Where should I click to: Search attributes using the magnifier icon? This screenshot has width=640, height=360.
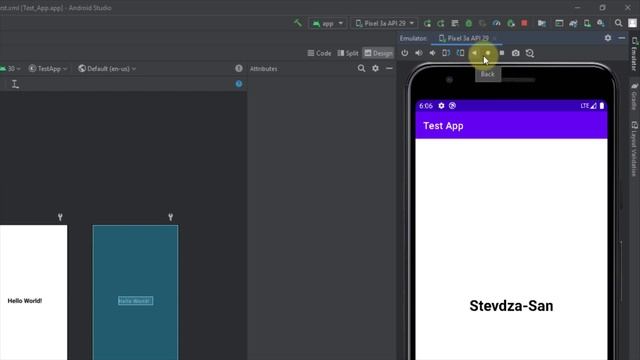361,69
